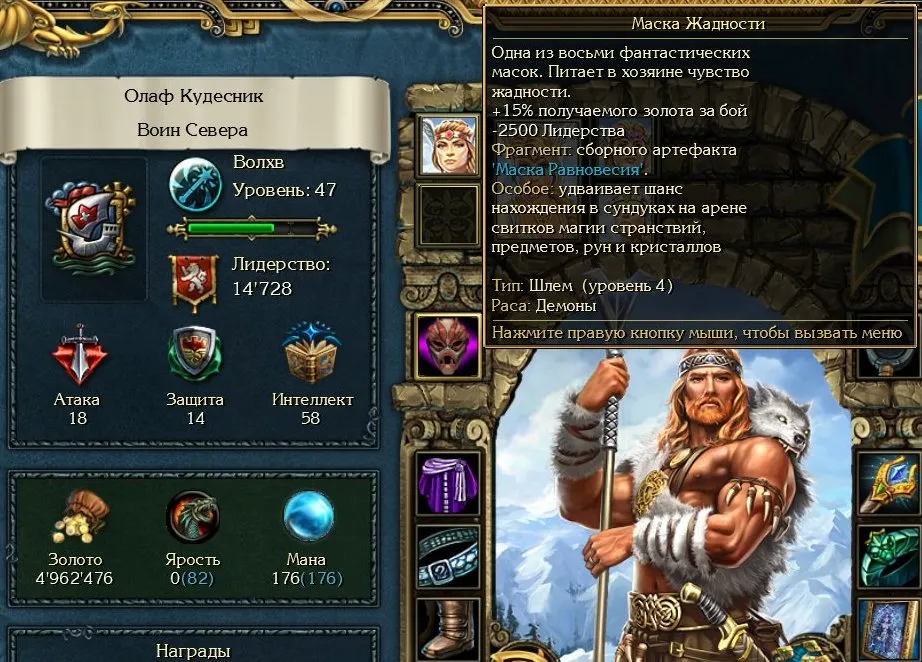Select the leather boots item slot
Viewport: 922px width, 662px height.
coord(448,630)
